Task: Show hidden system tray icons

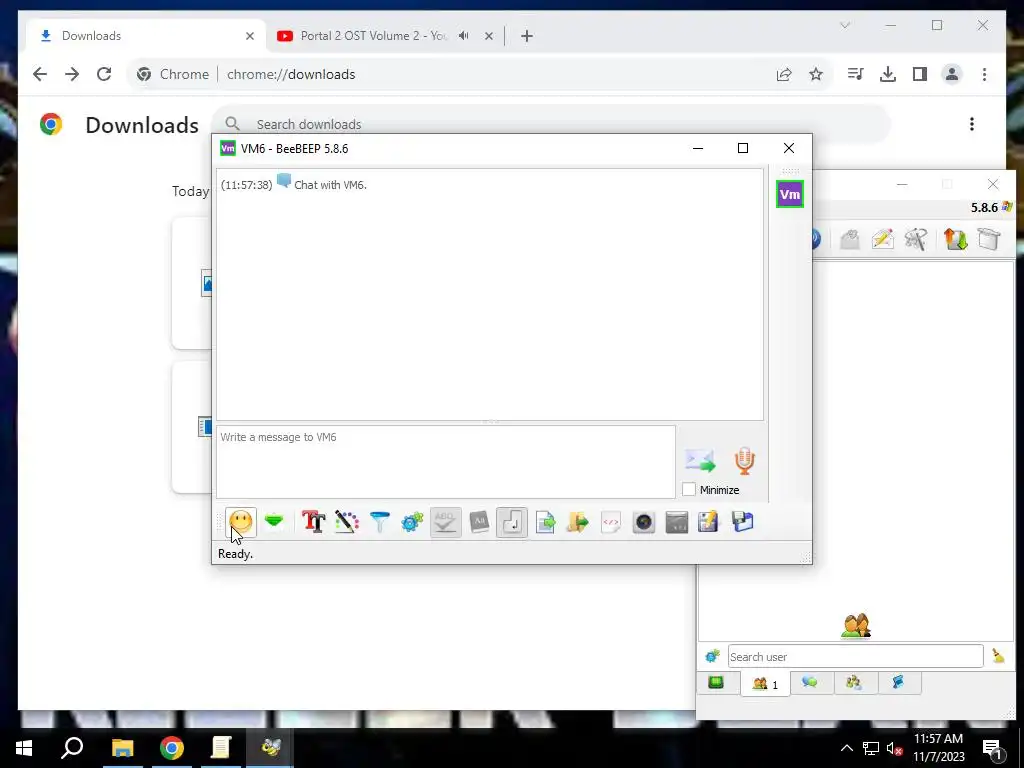Action: pos(846,748)
